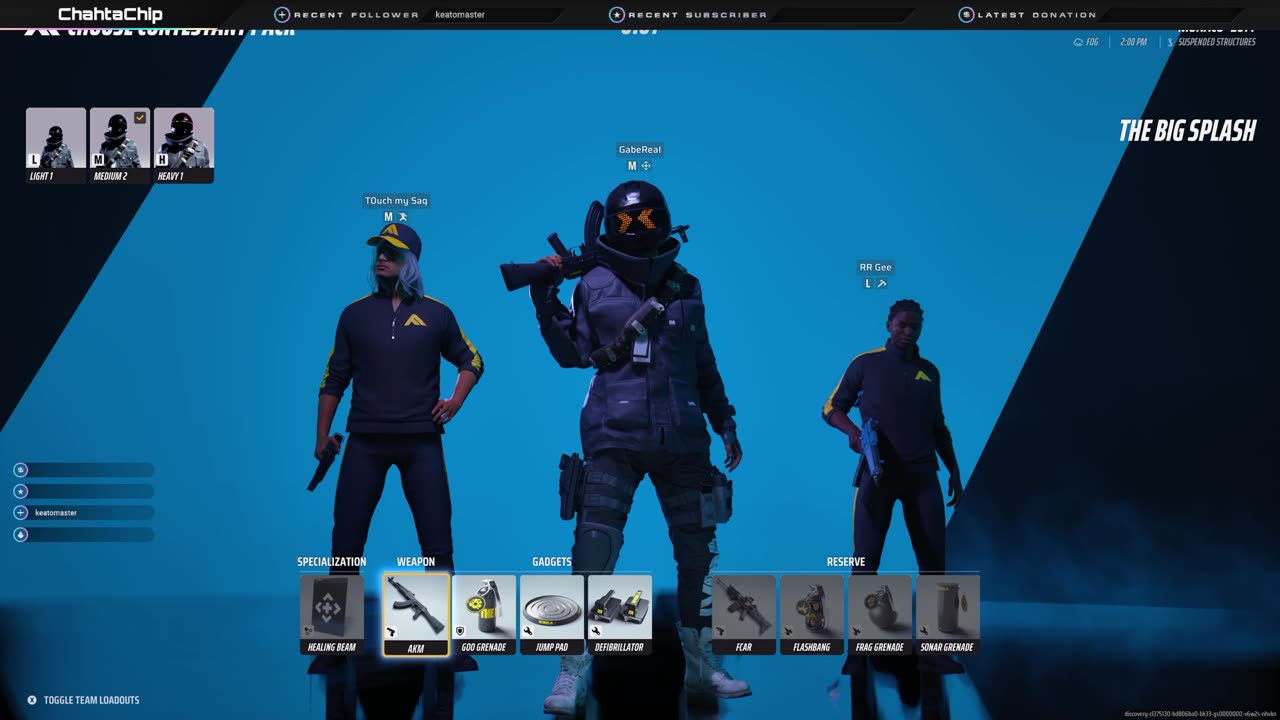The width and height of the screenshot is (1280, 720).
Task: Click the coin icon in the left overlay list
Action: click(21, 470)
